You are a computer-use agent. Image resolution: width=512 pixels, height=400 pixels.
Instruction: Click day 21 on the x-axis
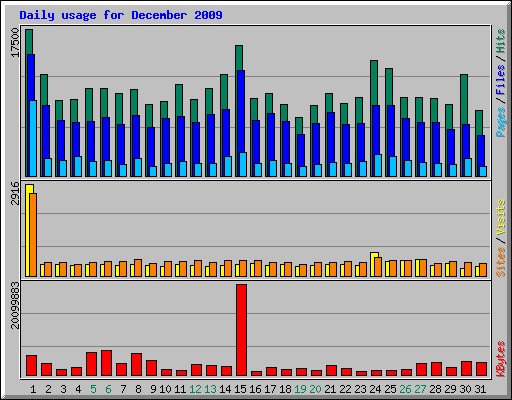pos(330,389)
